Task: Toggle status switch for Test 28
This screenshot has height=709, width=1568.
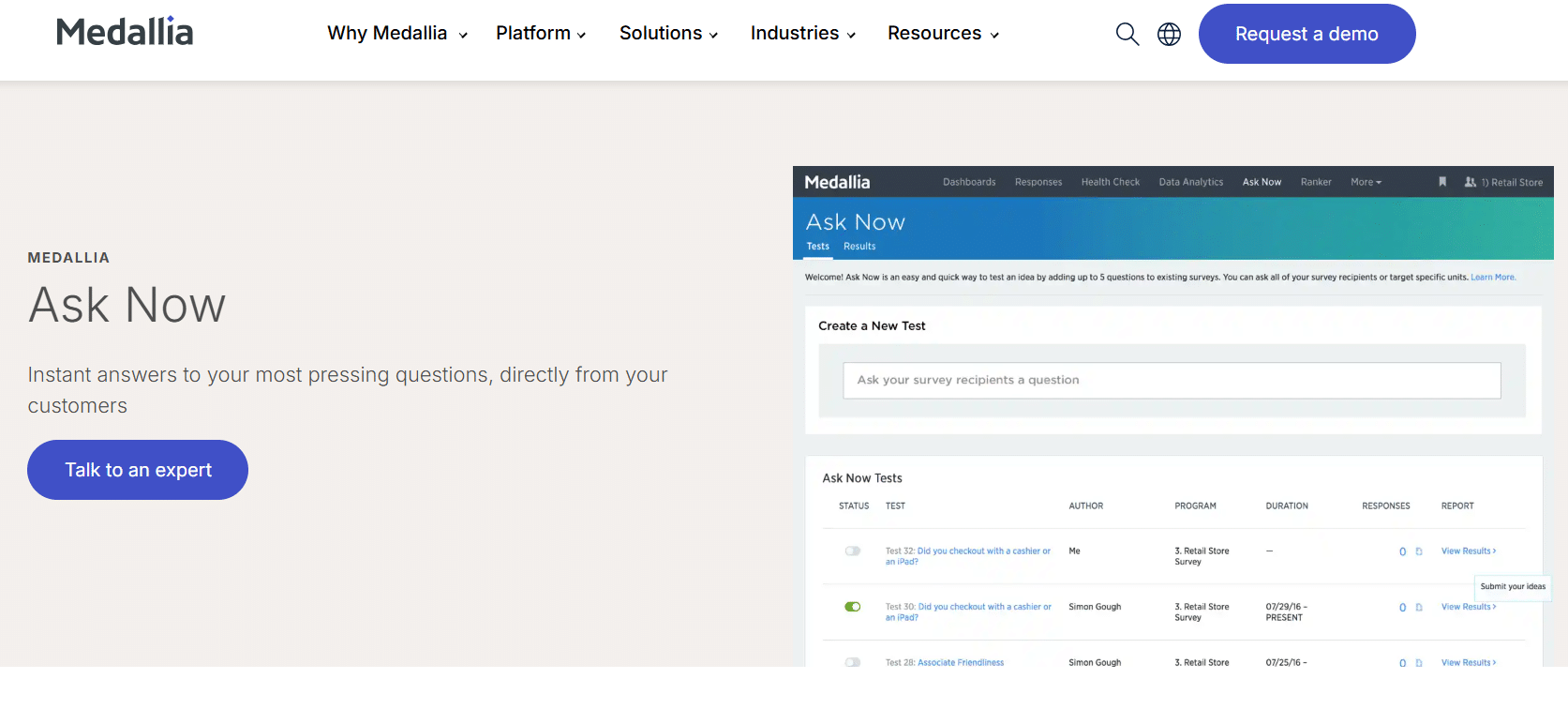Action: (853, 662)
